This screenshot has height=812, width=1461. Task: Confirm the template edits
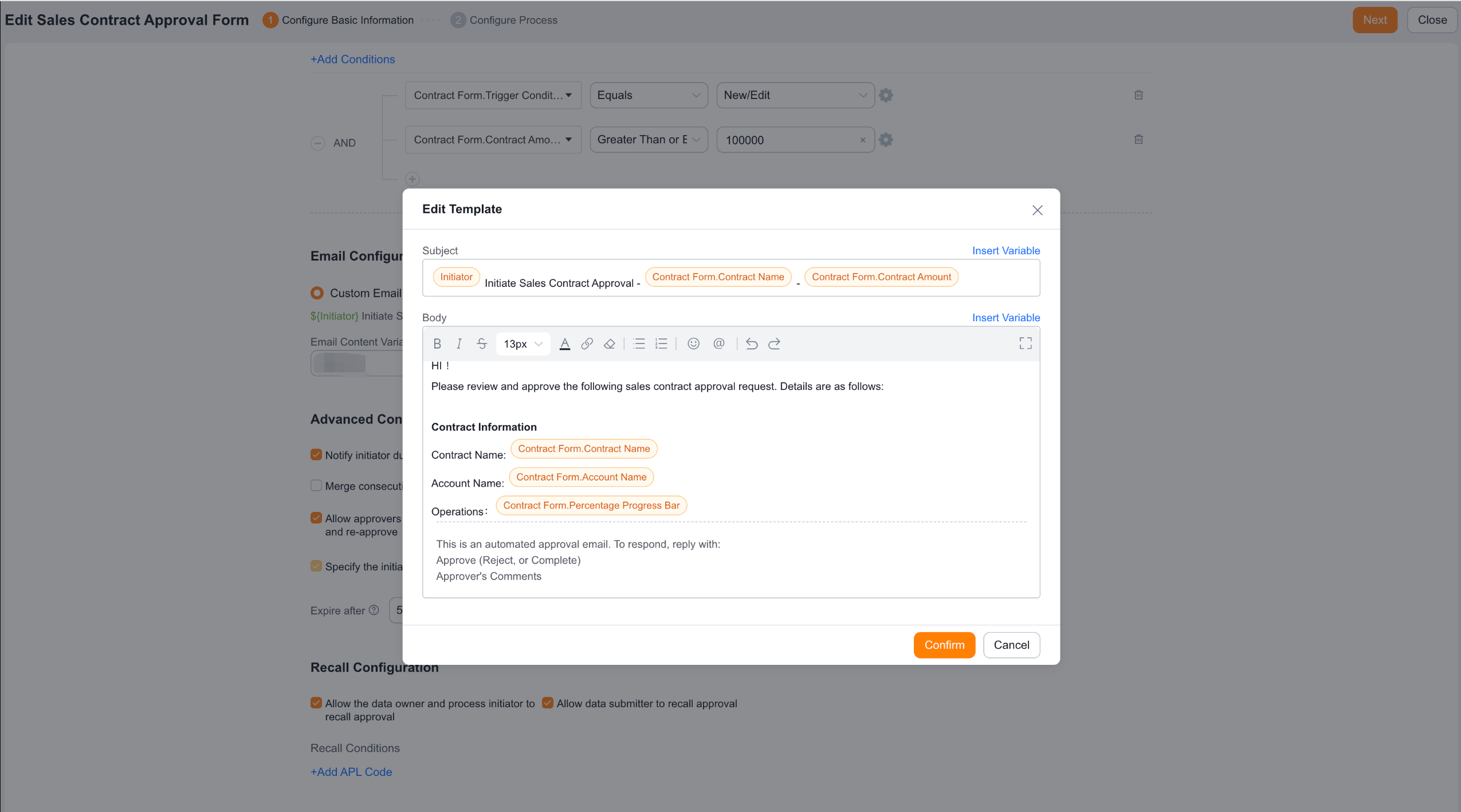click(944, 645)
